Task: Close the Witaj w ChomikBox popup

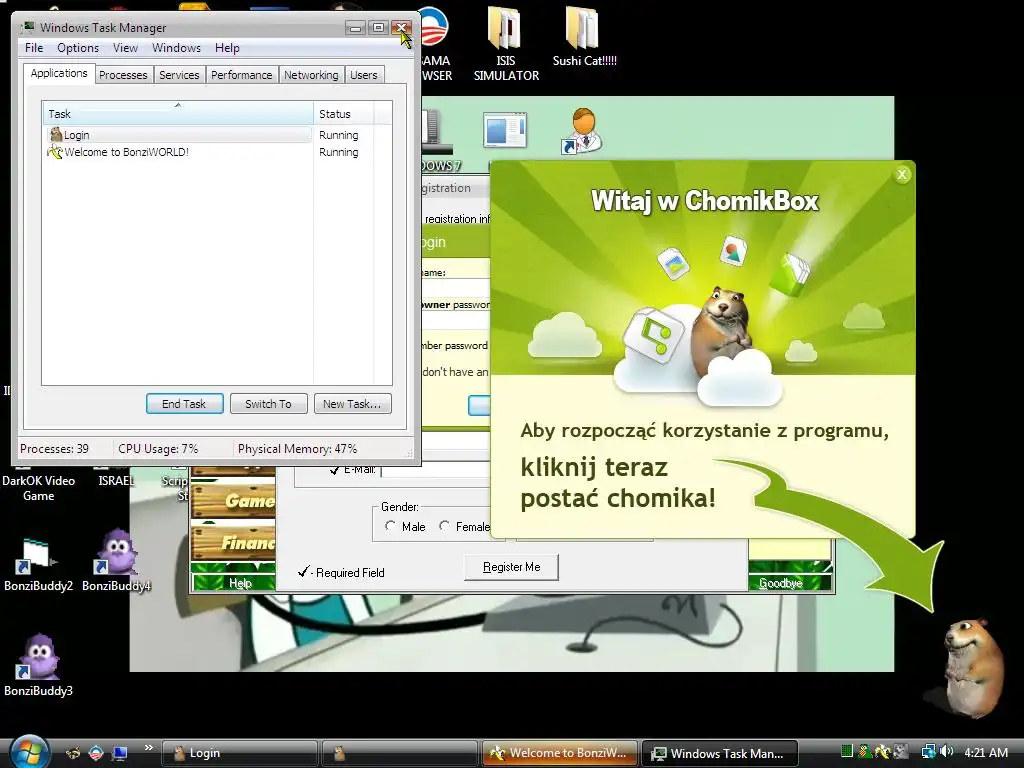Action: click(902, 174)
